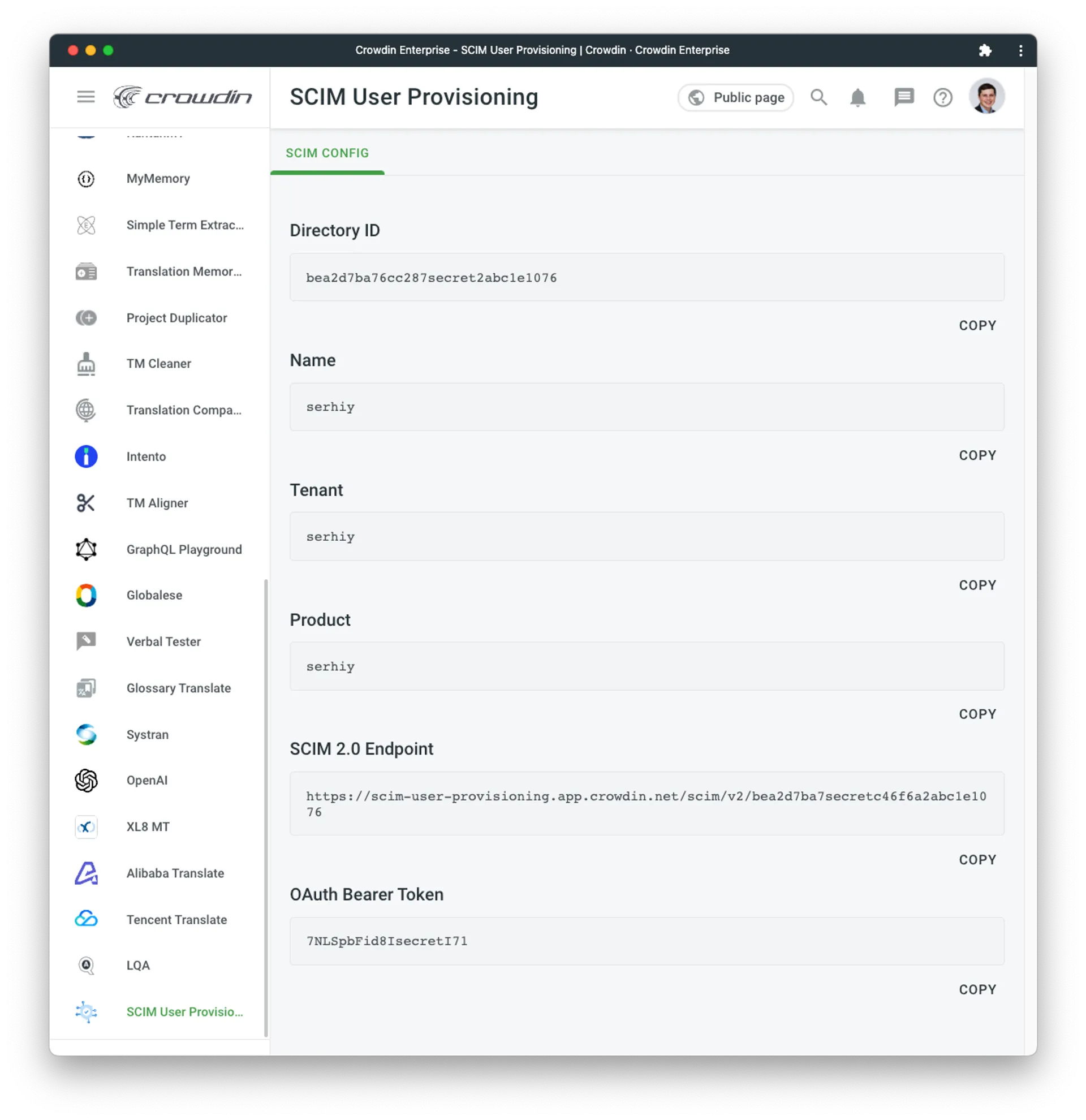This screenshot has width=1086, height=1120.
Task: Open the MyMemory app icon
Action: [x=85, y=179]
